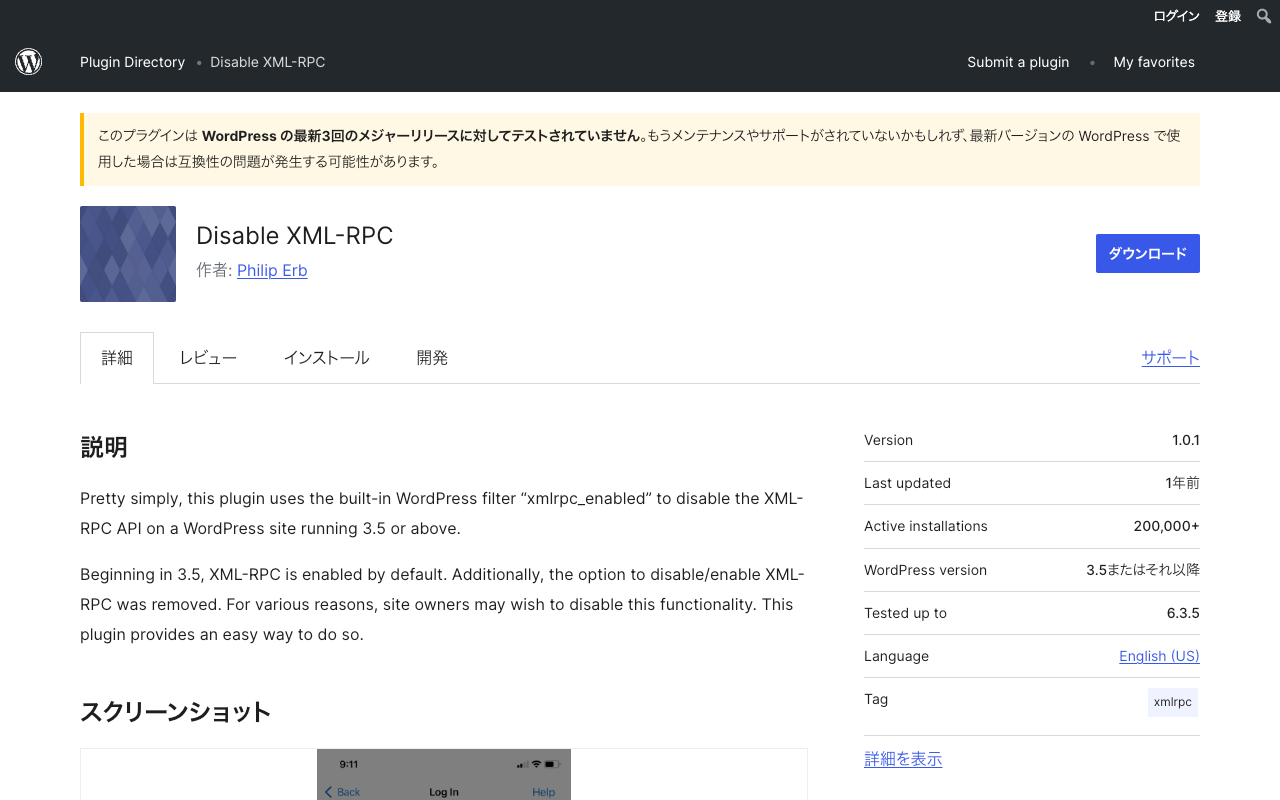Click the 200,000+ active installations value
The image size is (1280, 800).
pyautogui.click(x=1166, y=526)
